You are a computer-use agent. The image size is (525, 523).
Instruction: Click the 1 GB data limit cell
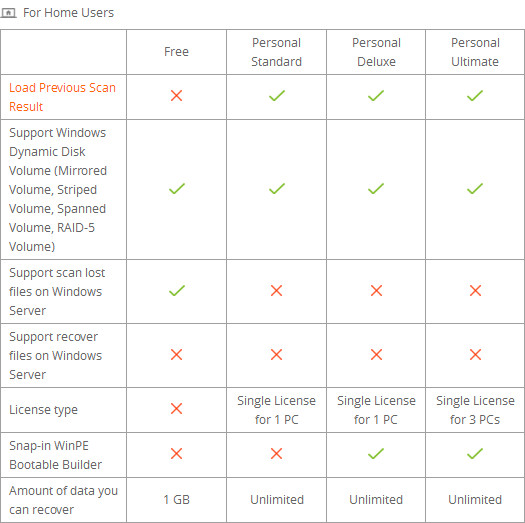[x=176, y=500]
